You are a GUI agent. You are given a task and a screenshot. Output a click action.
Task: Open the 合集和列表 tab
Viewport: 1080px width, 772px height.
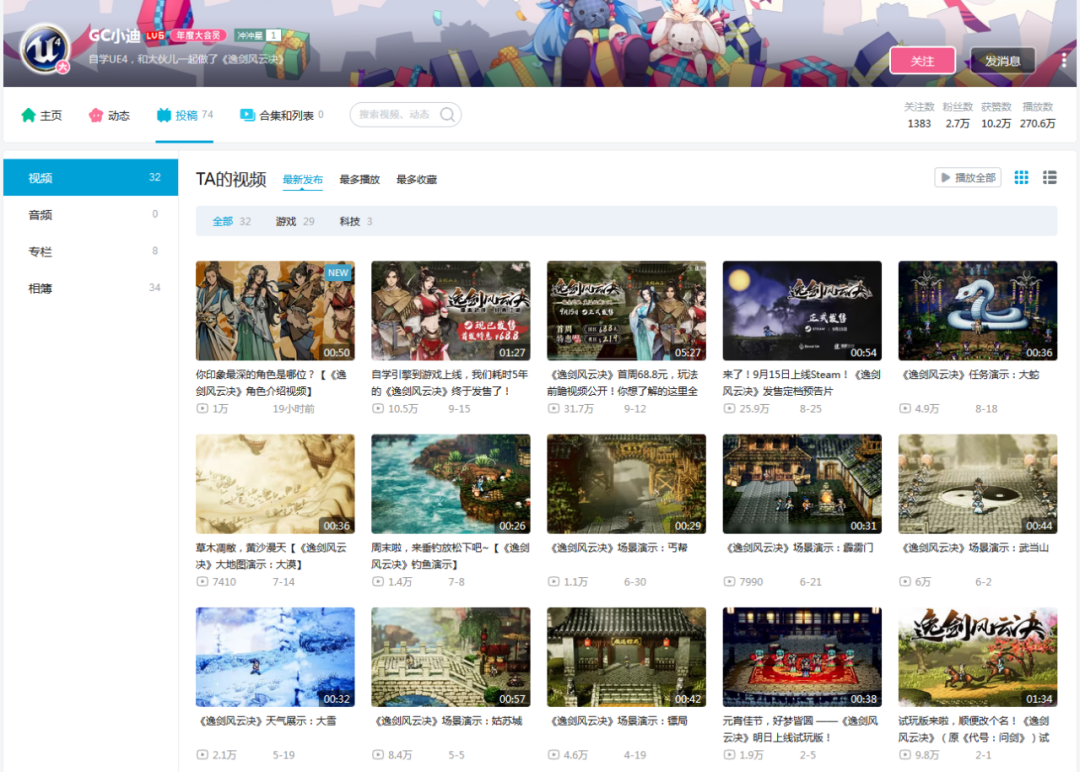point(282,115)
